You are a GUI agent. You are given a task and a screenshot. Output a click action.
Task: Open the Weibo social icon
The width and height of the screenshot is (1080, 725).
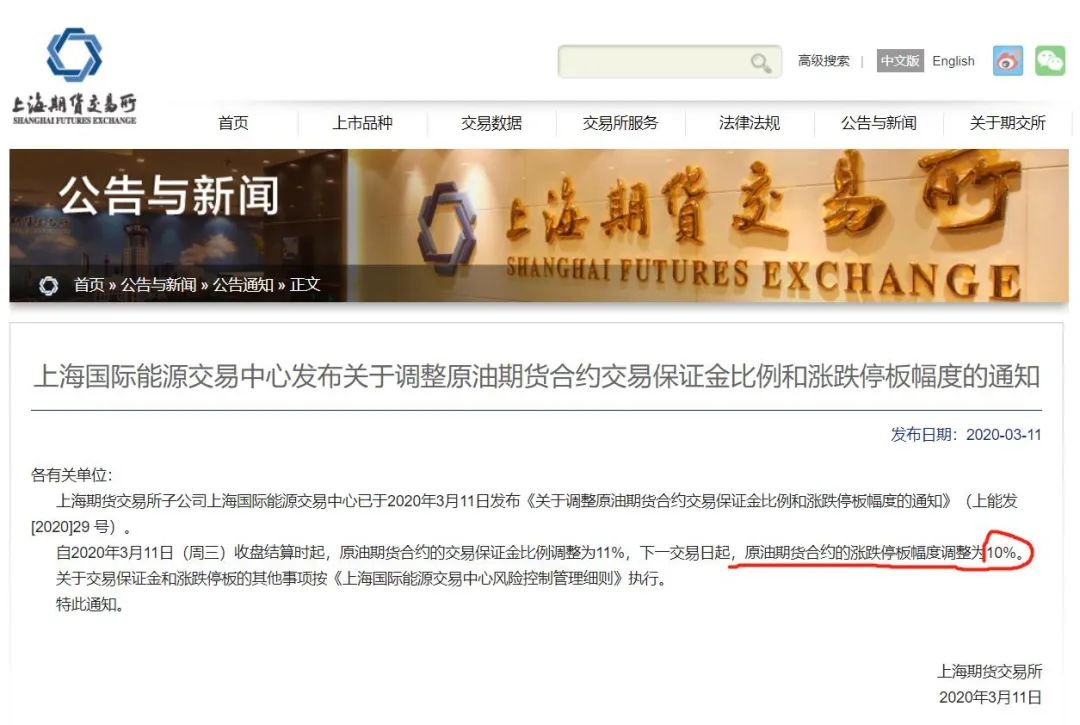[1008, 61]
